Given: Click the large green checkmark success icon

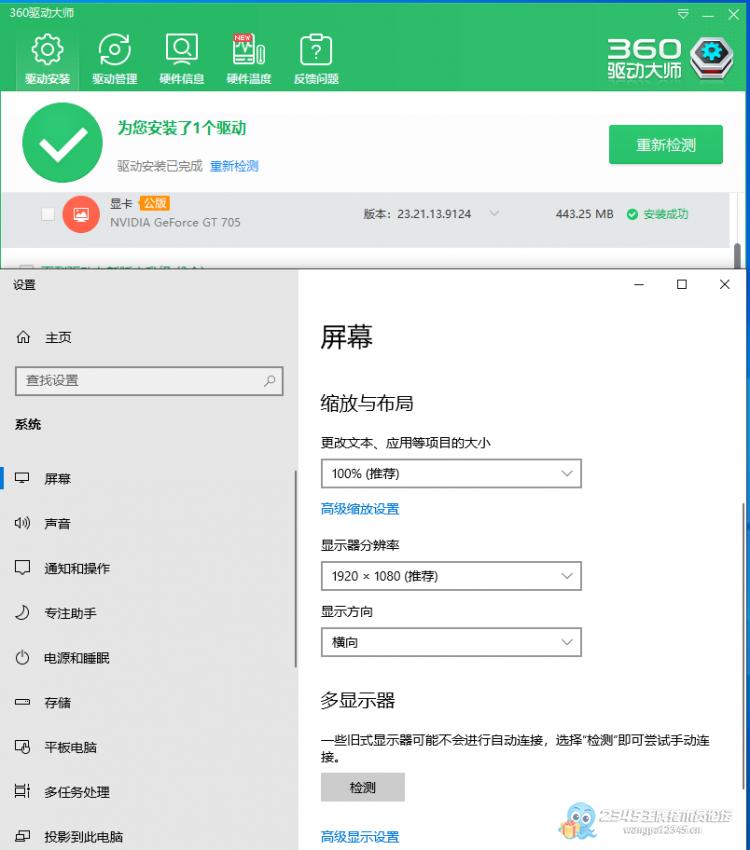Looking at the screenshot, I should pyautogui.click(x=62, y=143).
